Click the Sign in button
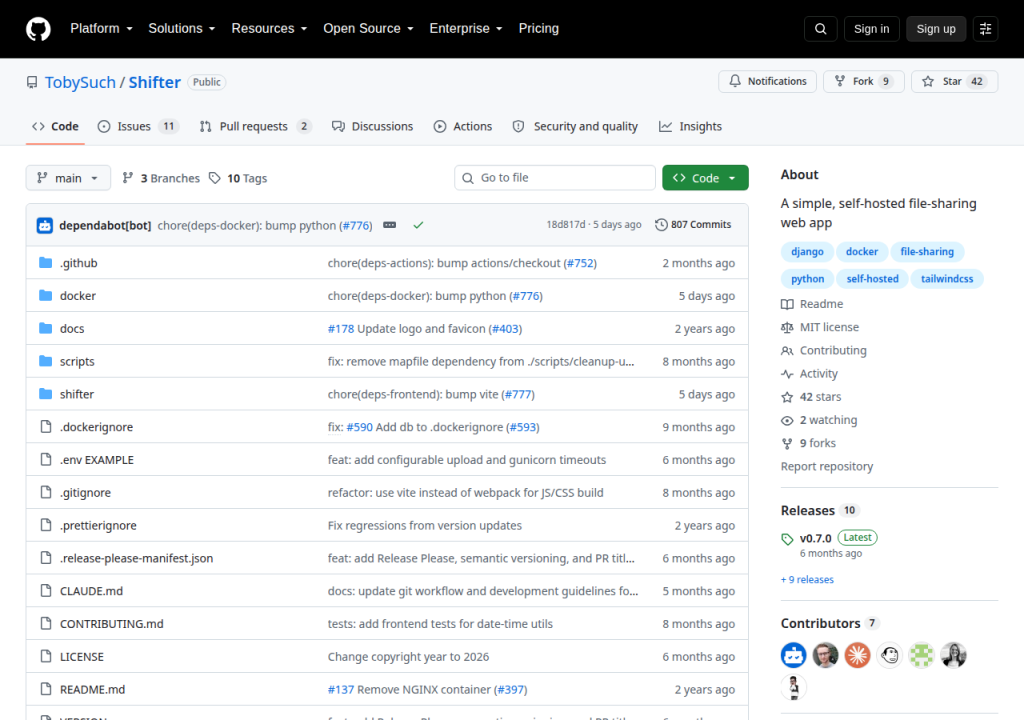This screenshot has width=1024, height=720. 871,29
